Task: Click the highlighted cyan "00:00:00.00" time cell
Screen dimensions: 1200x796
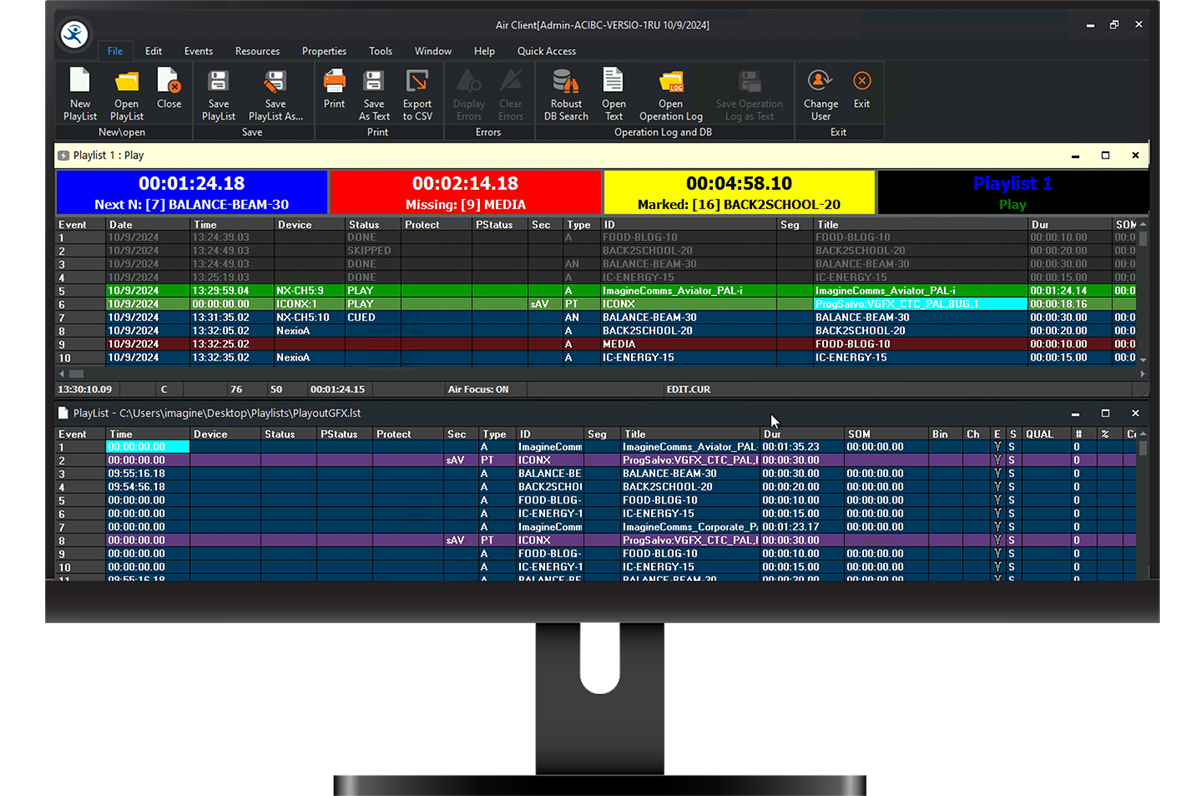Action: [x=148, y=447]
